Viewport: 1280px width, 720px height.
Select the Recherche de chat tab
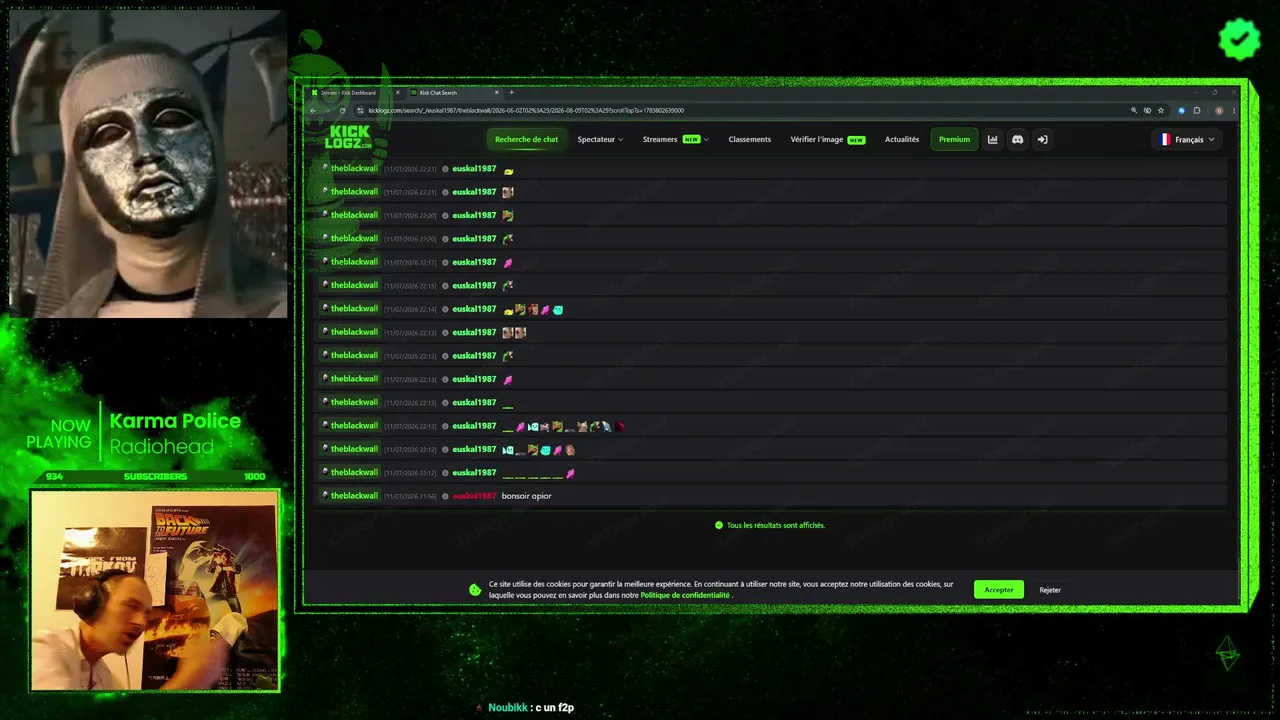coord(526,140)
